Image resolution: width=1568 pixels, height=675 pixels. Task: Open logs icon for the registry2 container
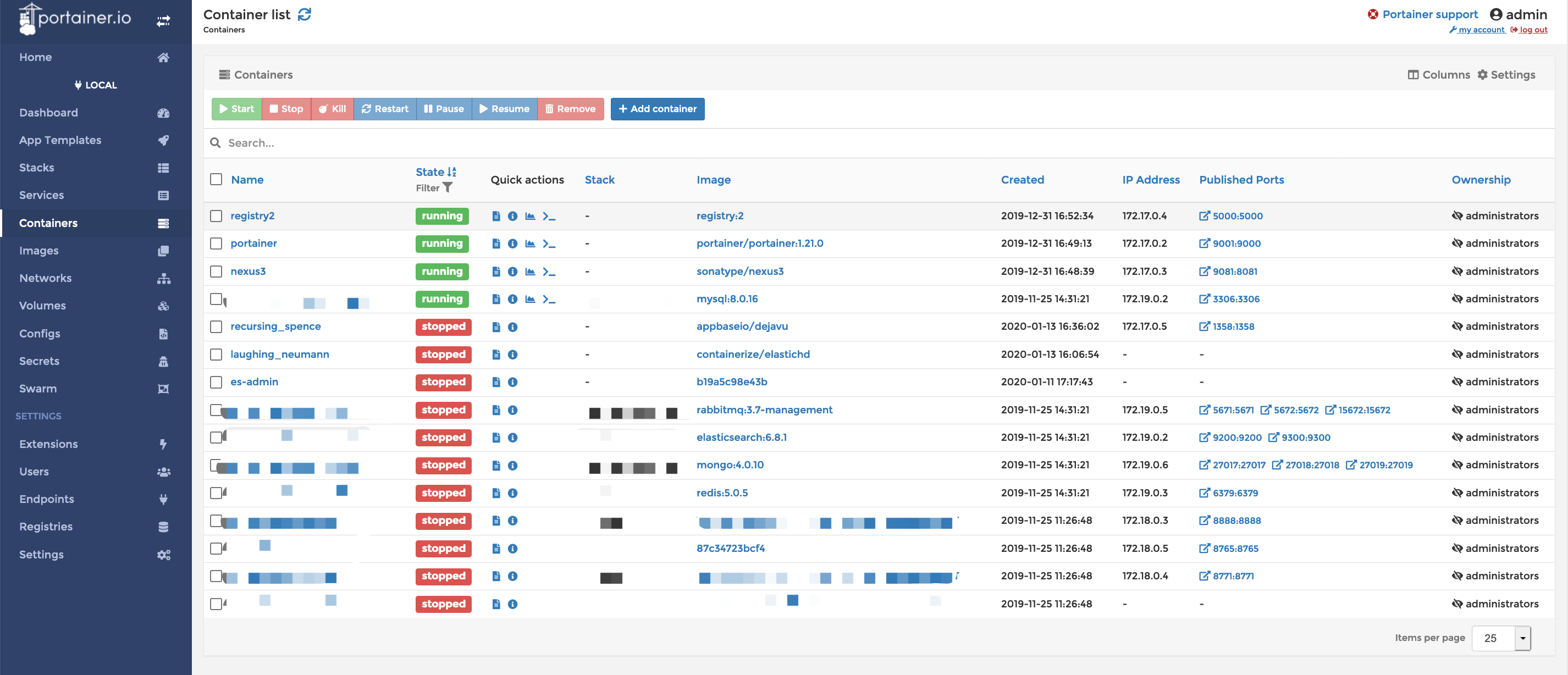coord(496,216)
